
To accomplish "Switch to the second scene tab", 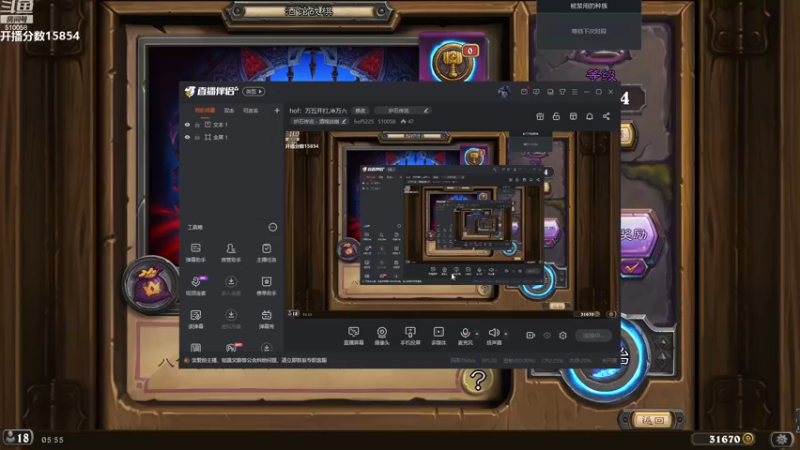I will point(229,110).
